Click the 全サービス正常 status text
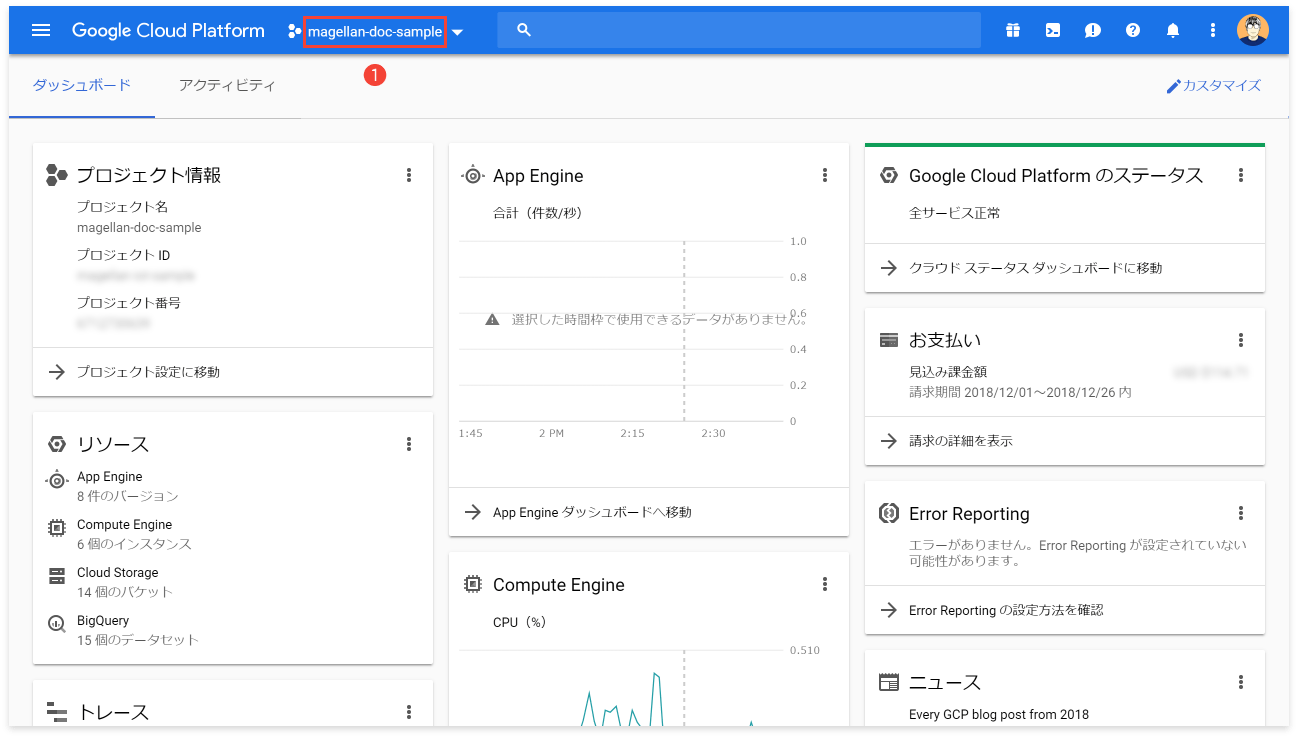1298x738 pixels. point(954,213)
